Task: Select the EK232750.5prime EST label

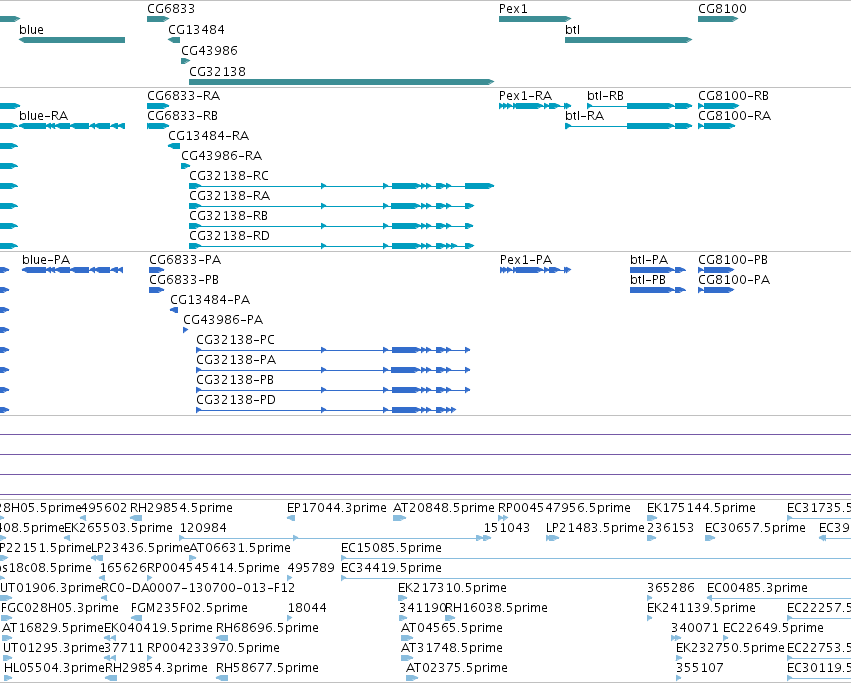Action: pos(731,648)
